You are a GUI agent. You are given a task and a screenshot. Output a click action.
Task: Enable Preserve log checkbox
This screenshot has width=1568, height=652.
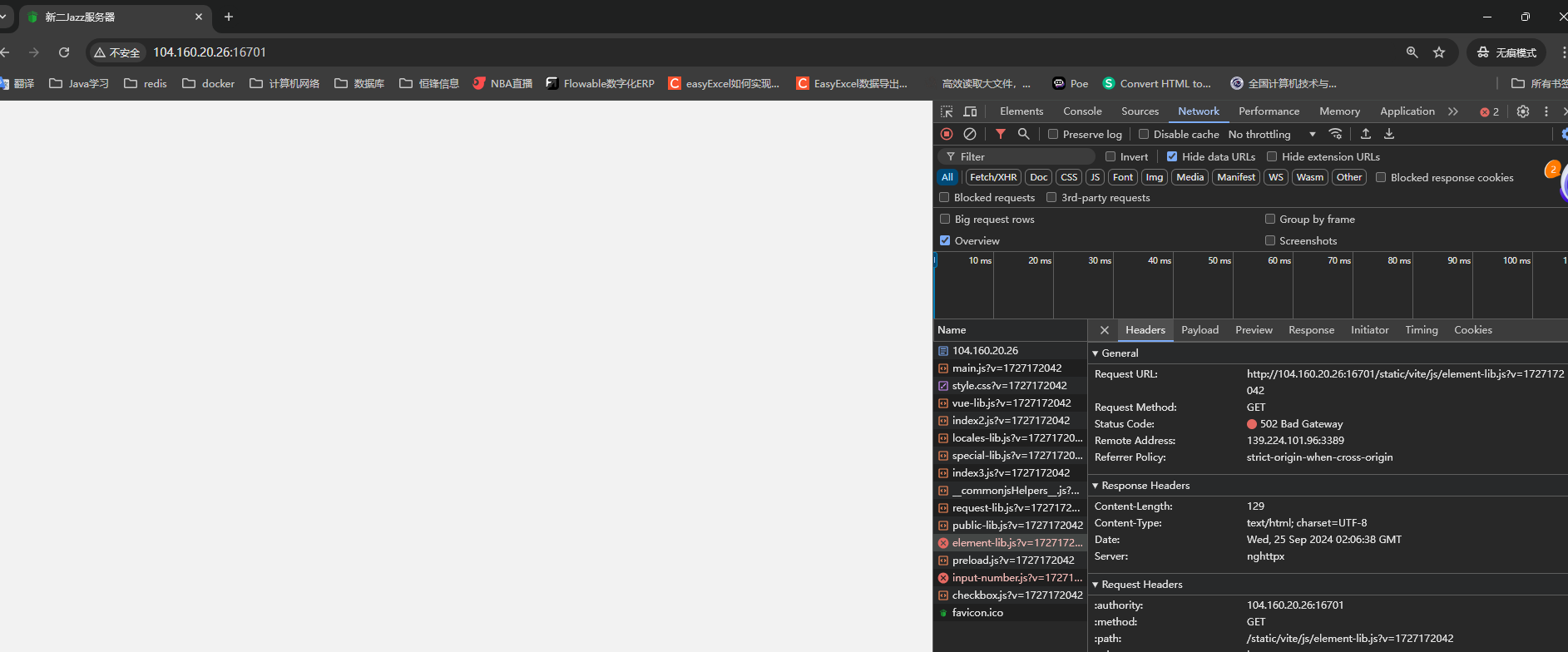1053,134
